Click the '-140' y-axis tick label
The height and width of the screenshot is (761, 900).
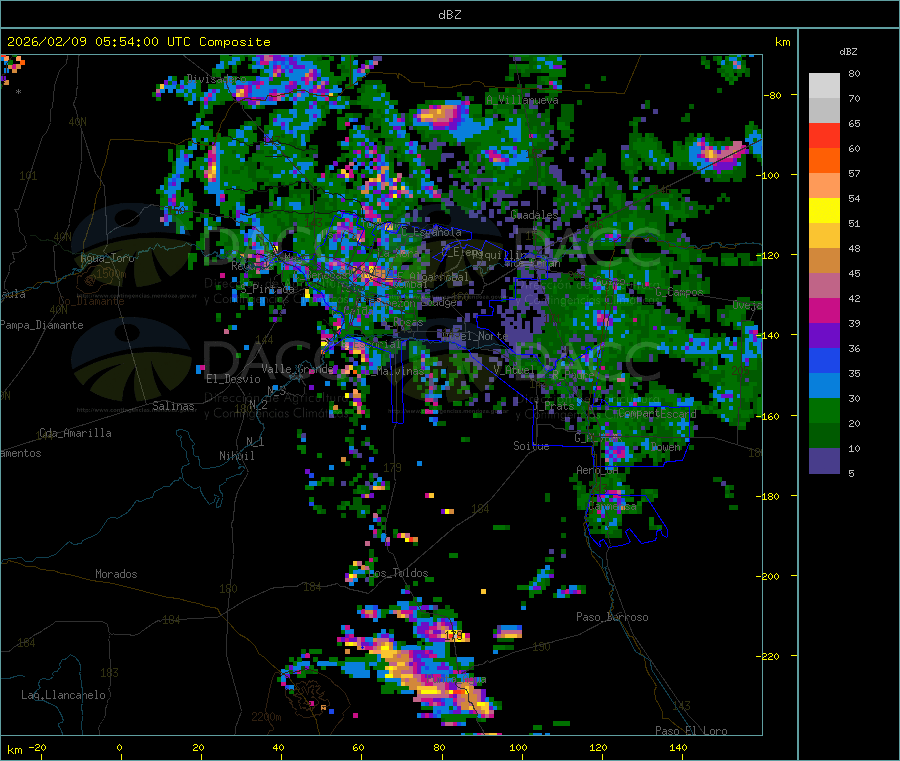point(770,336)
